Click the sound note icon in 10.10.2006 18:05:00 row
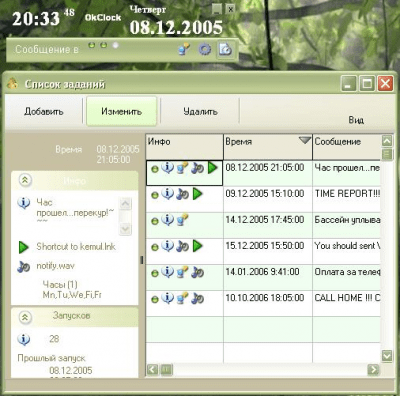 pyautogui.click(x=197, y=299)
